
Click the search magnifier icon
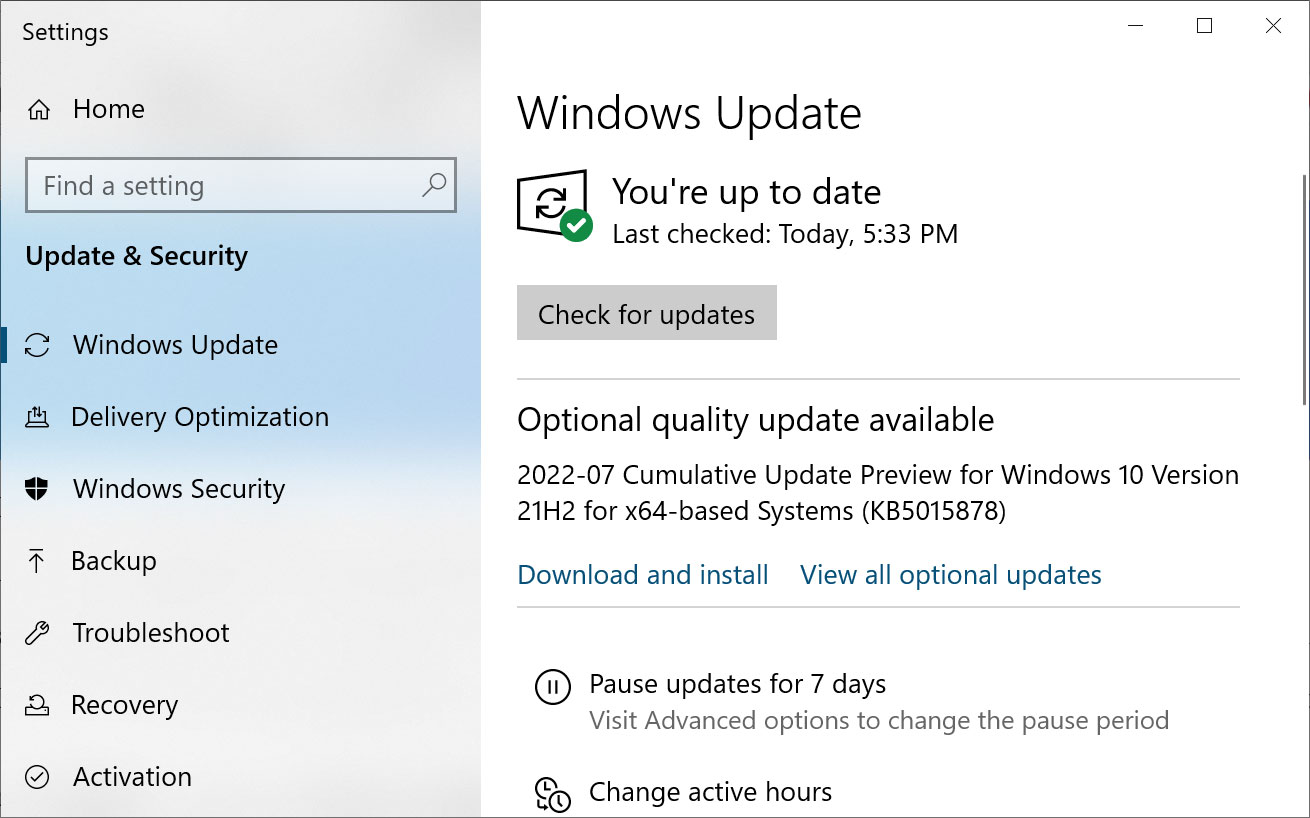[434, 185]
